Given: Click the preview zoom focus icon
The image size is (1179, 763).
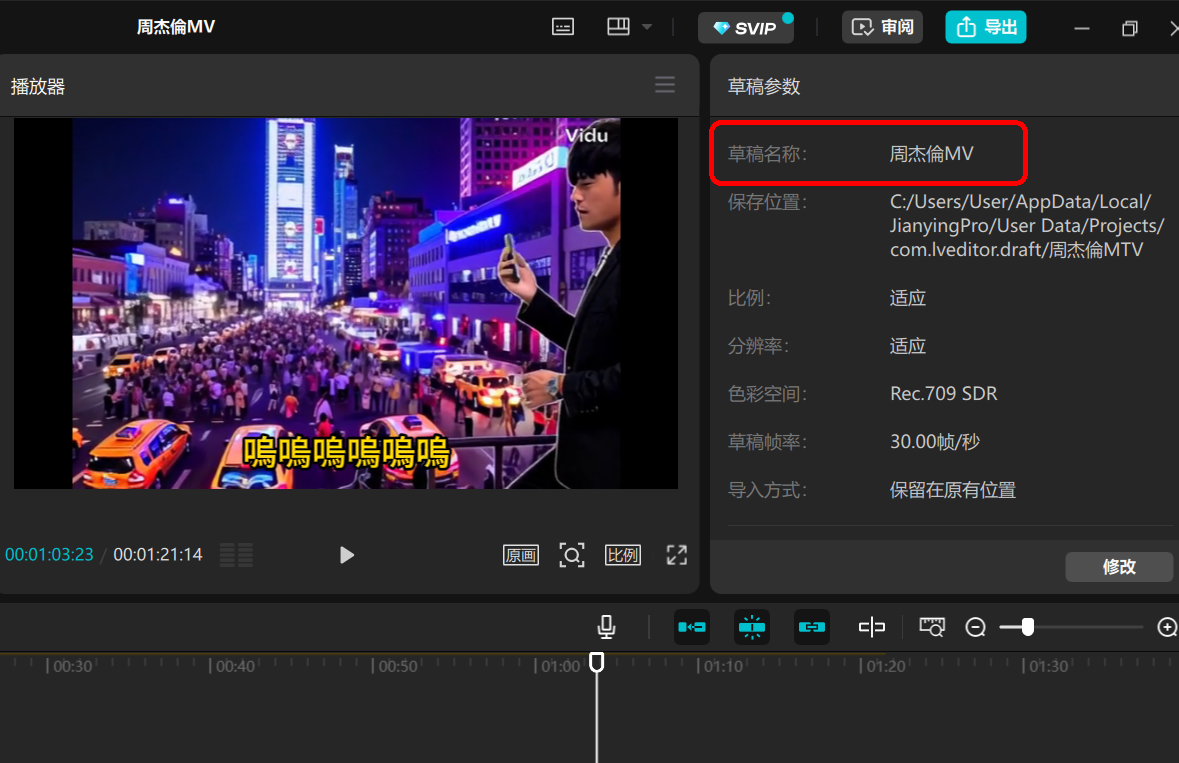Looking at the screenshot, I should 571,556.
